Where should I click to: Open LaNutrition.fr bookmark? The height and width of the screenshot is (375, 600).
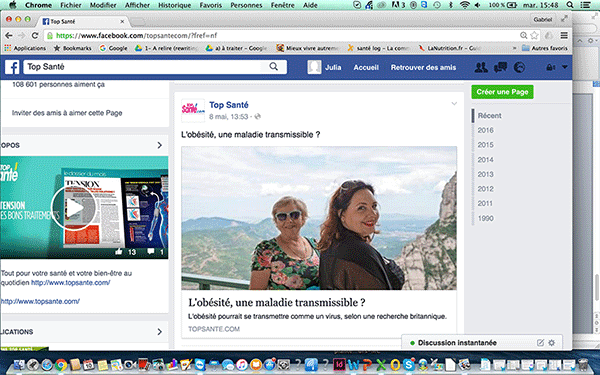tap(450, 48)
